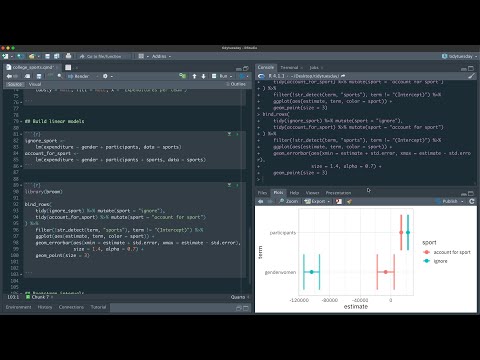
Task: Click the print document icon
Action: (x=68, y=56)
